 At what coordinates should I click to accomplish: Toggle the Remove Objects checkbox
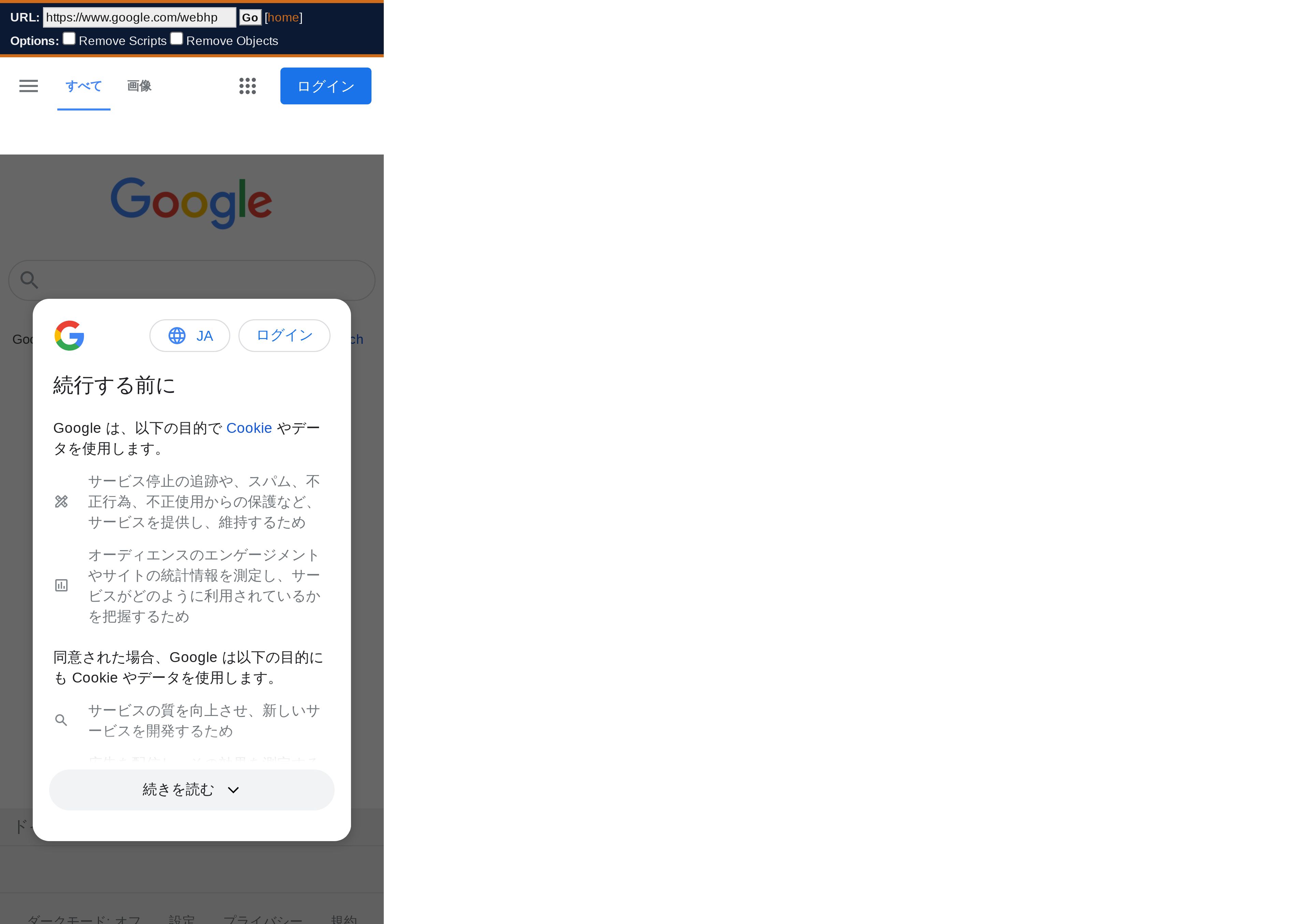click(177, 39)
